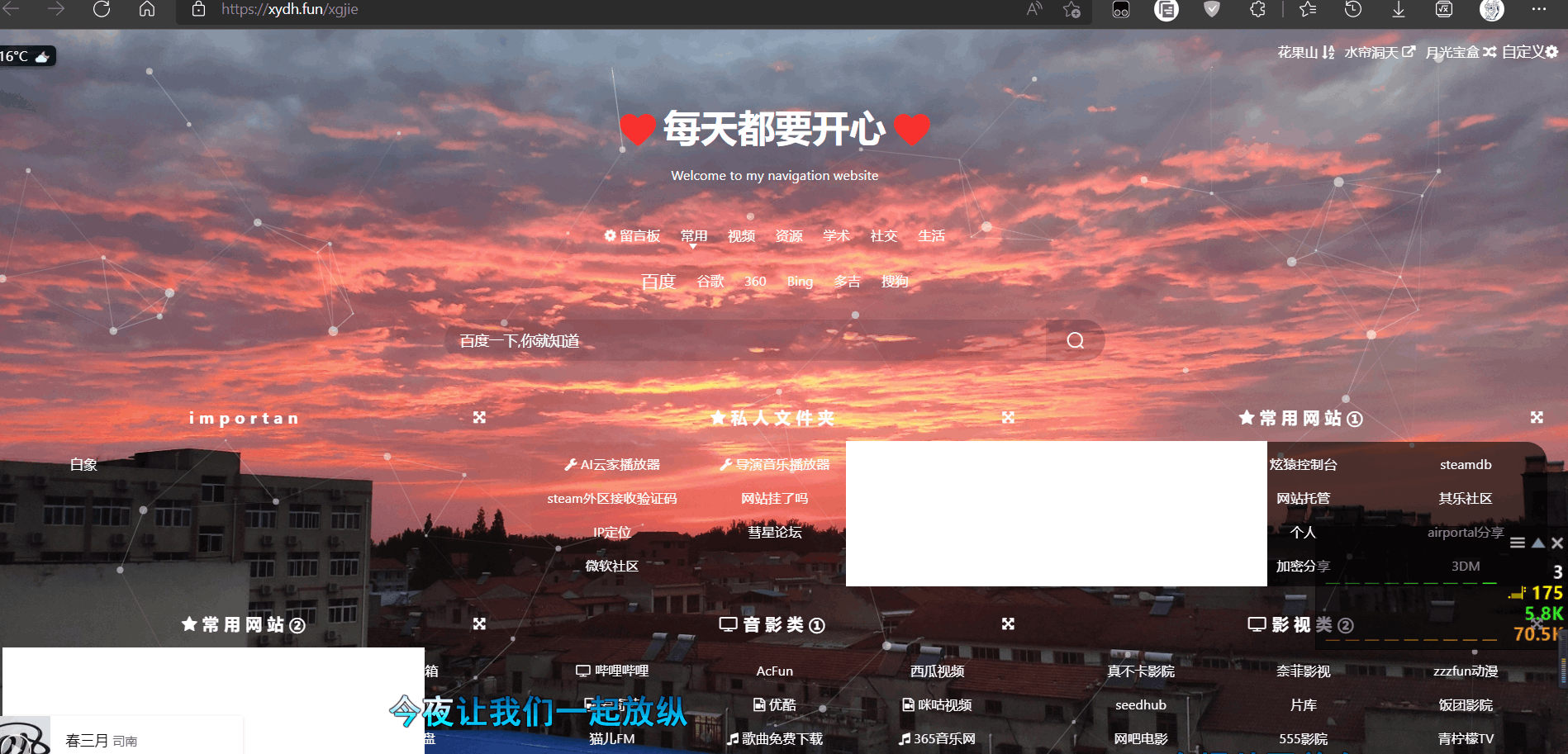
Task: Open the 网站挂了吗 link
Action: pos(775,499)
